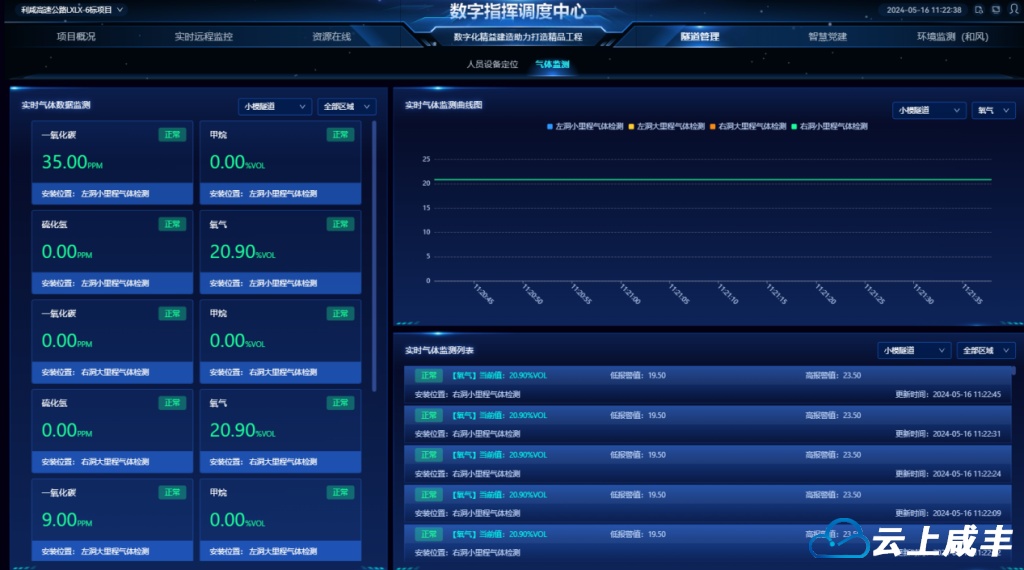
Task: Open 全部区域 dropdown in 实时气体数据监测 panel
Action: [346, 106]
